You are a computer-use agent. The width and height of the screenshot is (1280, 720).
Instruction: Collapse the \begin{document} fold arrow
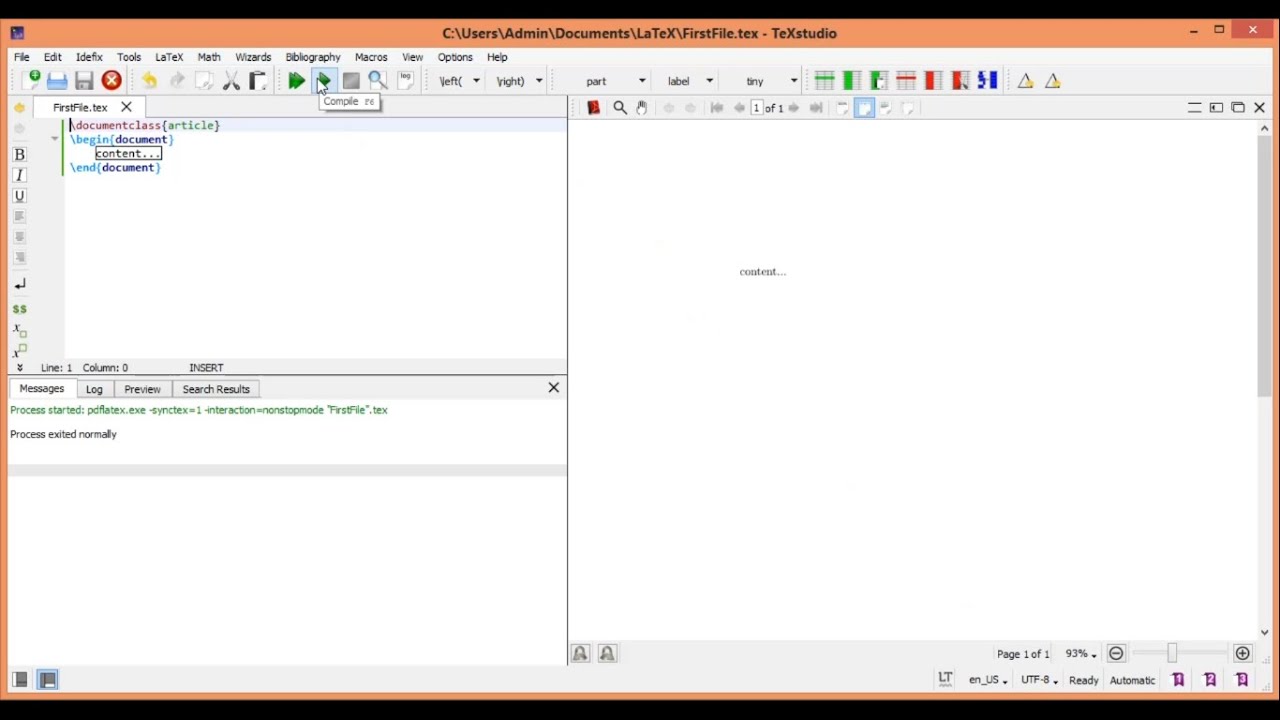(x=55, y=139)
